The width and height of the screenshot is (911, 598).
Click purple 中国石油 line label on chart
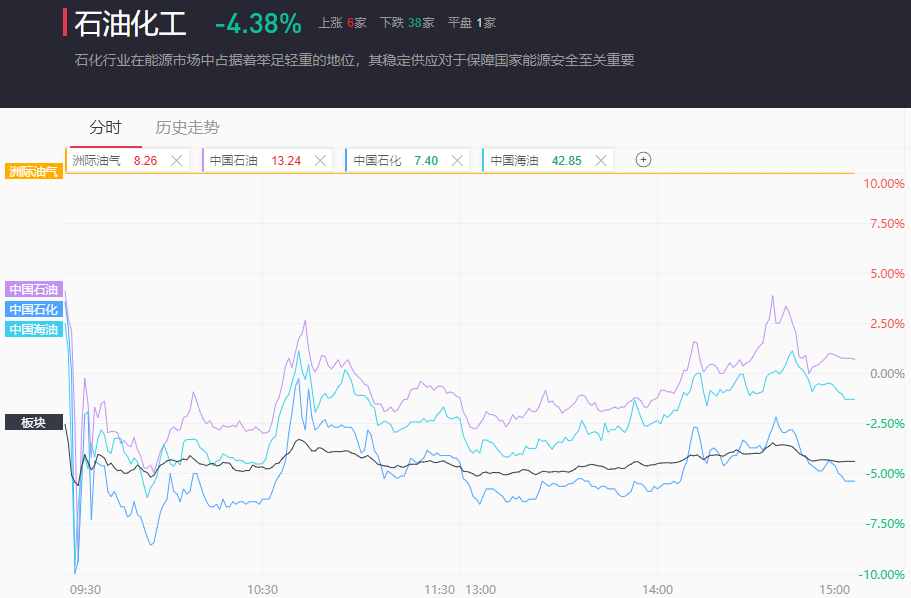click(34, 289)
